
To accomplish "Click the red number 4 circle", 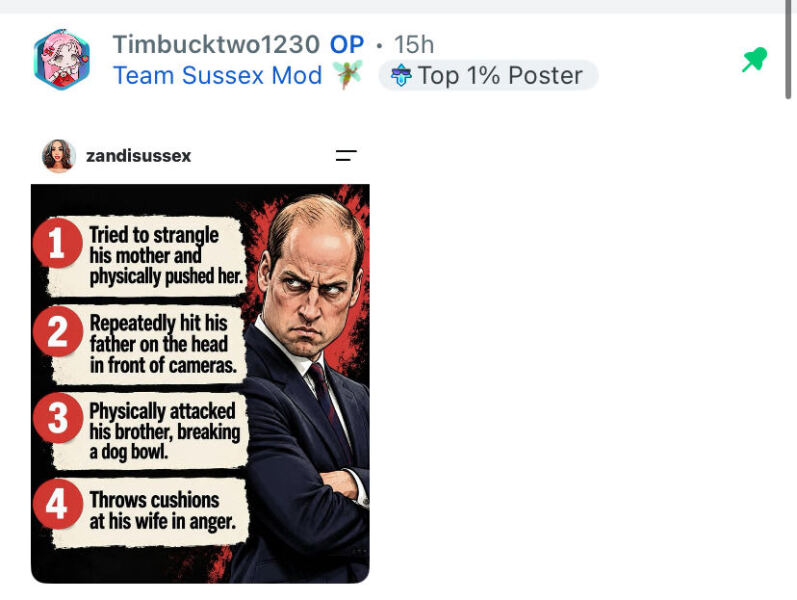I will (57, 504).
